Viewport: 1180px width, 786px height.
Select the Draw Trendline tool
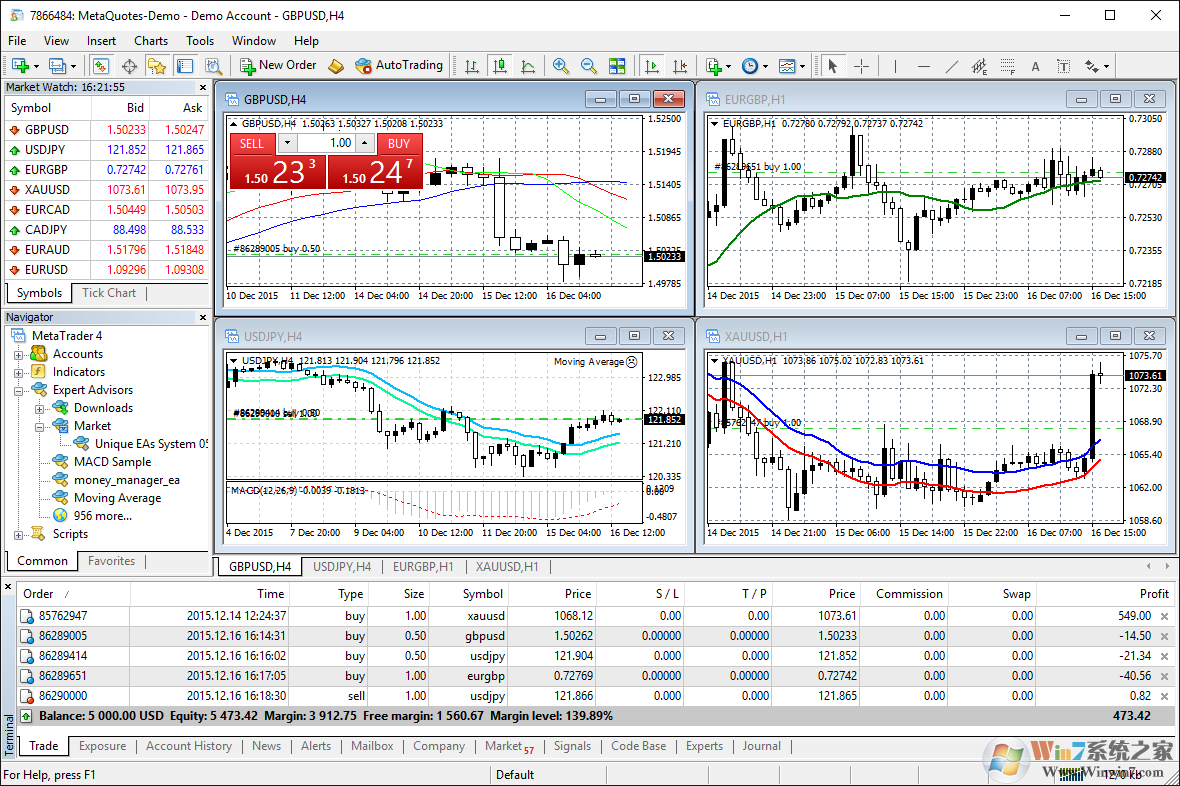click(x=952, y=66)
